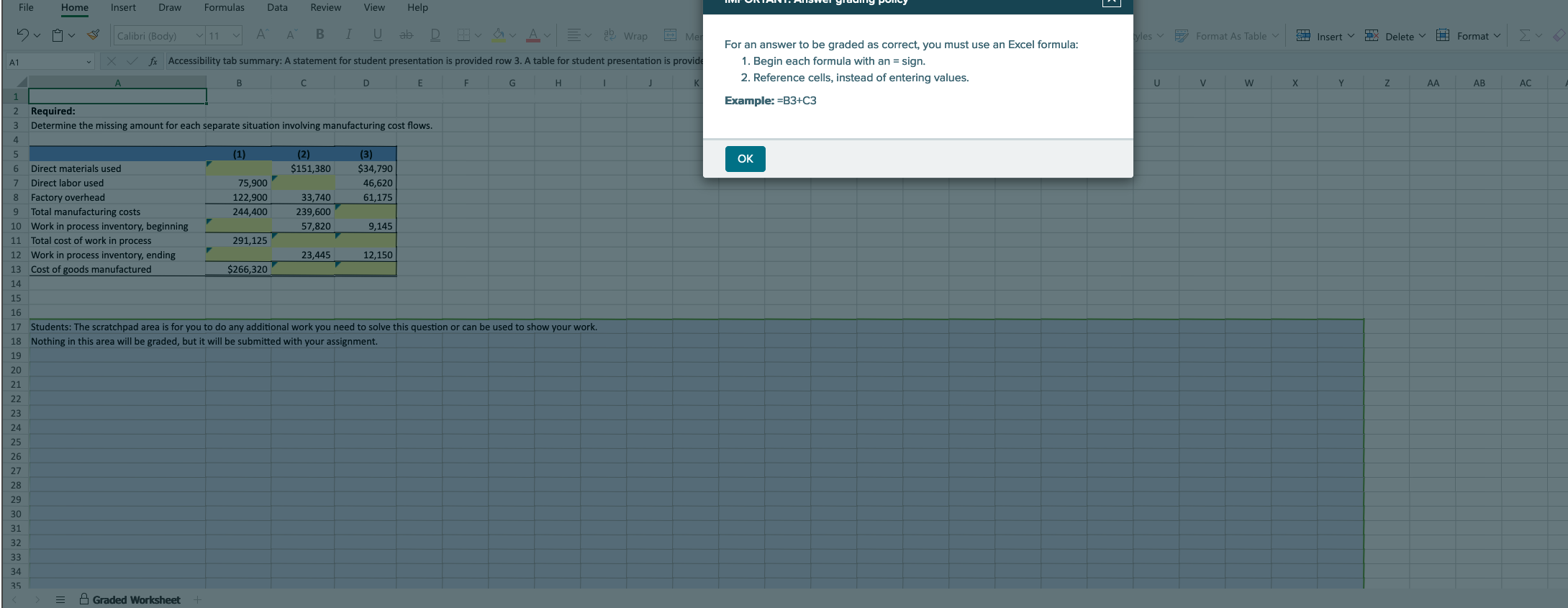The width and height of the screenshot is (1568, 608).
Task: Click the formula bar Cancel X icon
Action: [x=112, y=61]
